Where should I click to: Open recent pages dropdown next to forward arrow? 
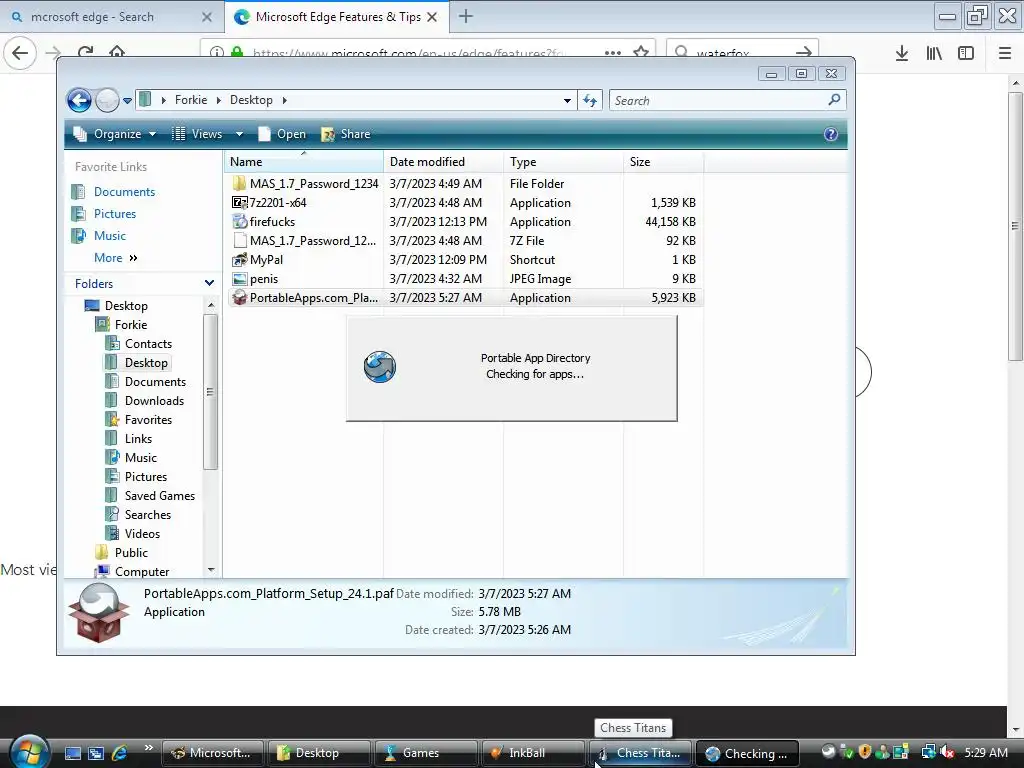click(127, 101)
